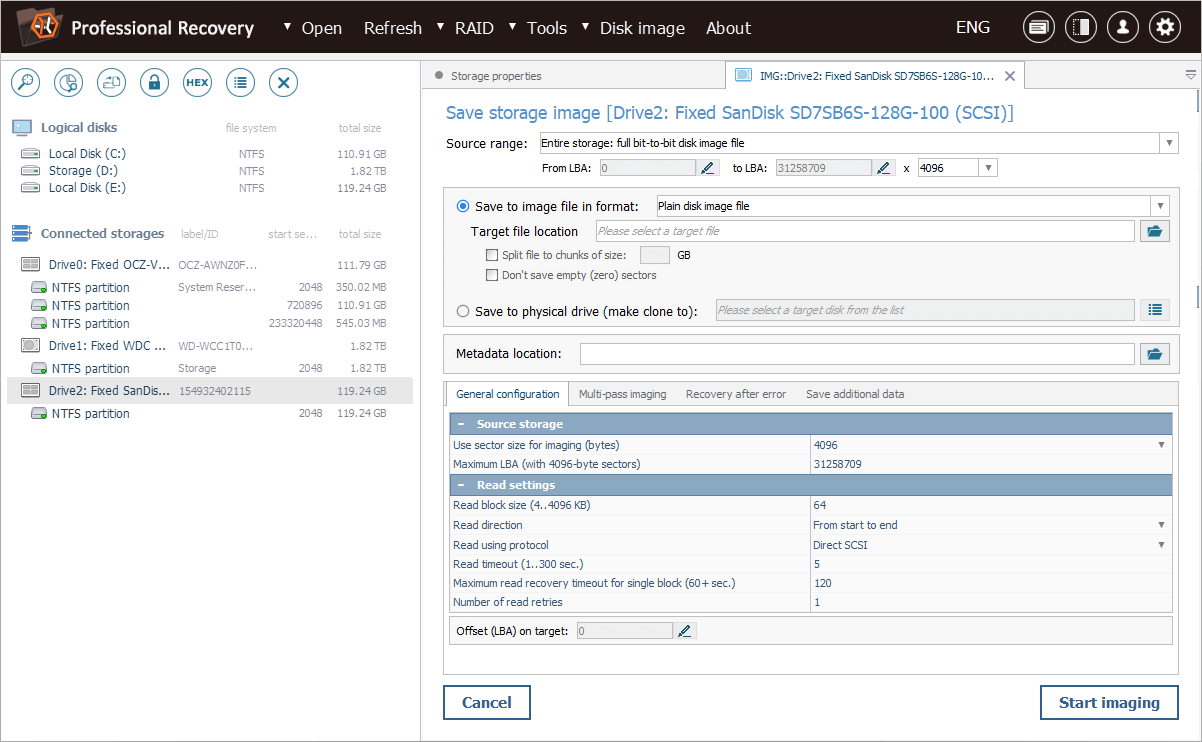The image size is (1202, 742).
Task: Switch to the Recovery after error tab
Action: pos(736,394)
